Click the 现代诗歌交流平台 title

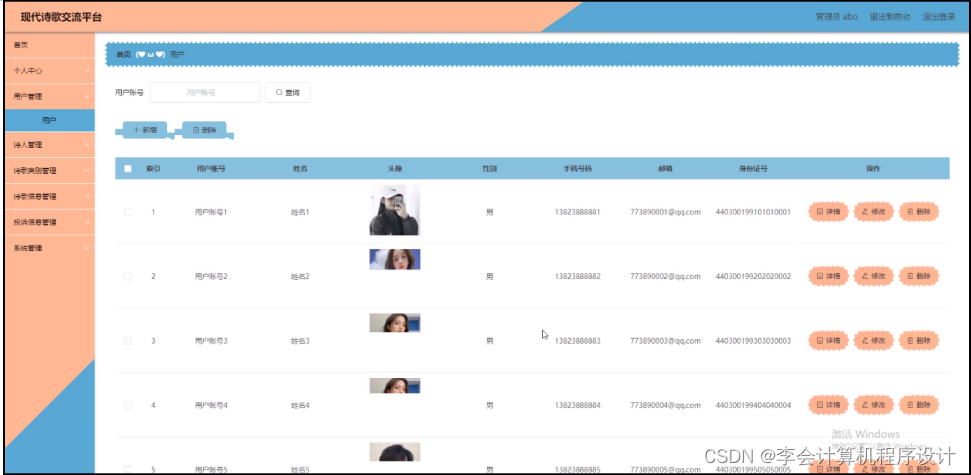(61, 17)
